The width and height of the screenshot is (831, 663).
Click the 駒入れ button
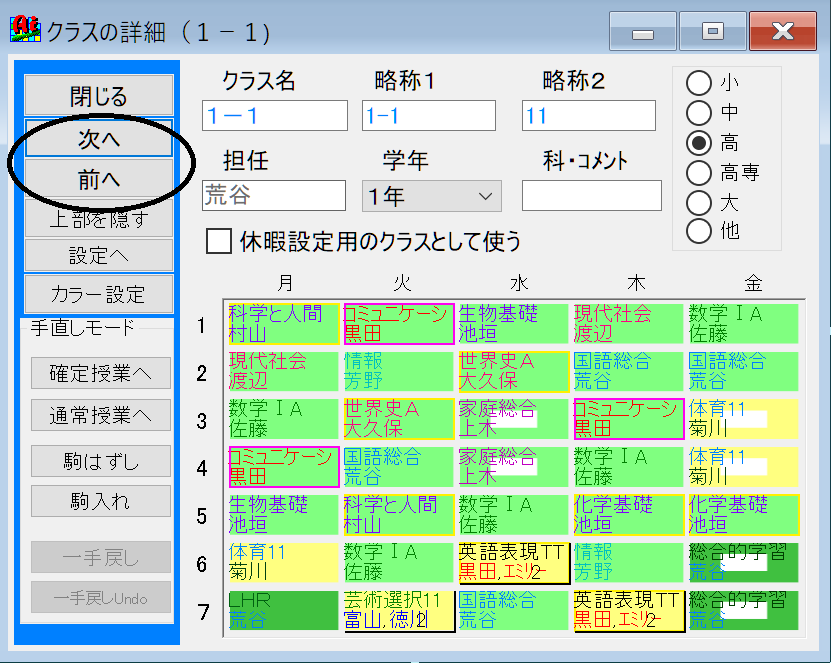click(101, 501)
